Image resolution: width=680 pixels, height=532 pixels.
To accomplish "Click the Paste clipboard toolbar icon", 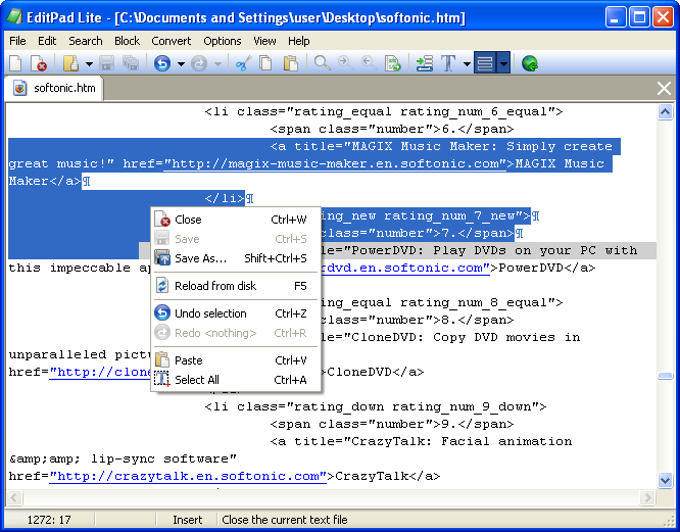I will 290,64.
